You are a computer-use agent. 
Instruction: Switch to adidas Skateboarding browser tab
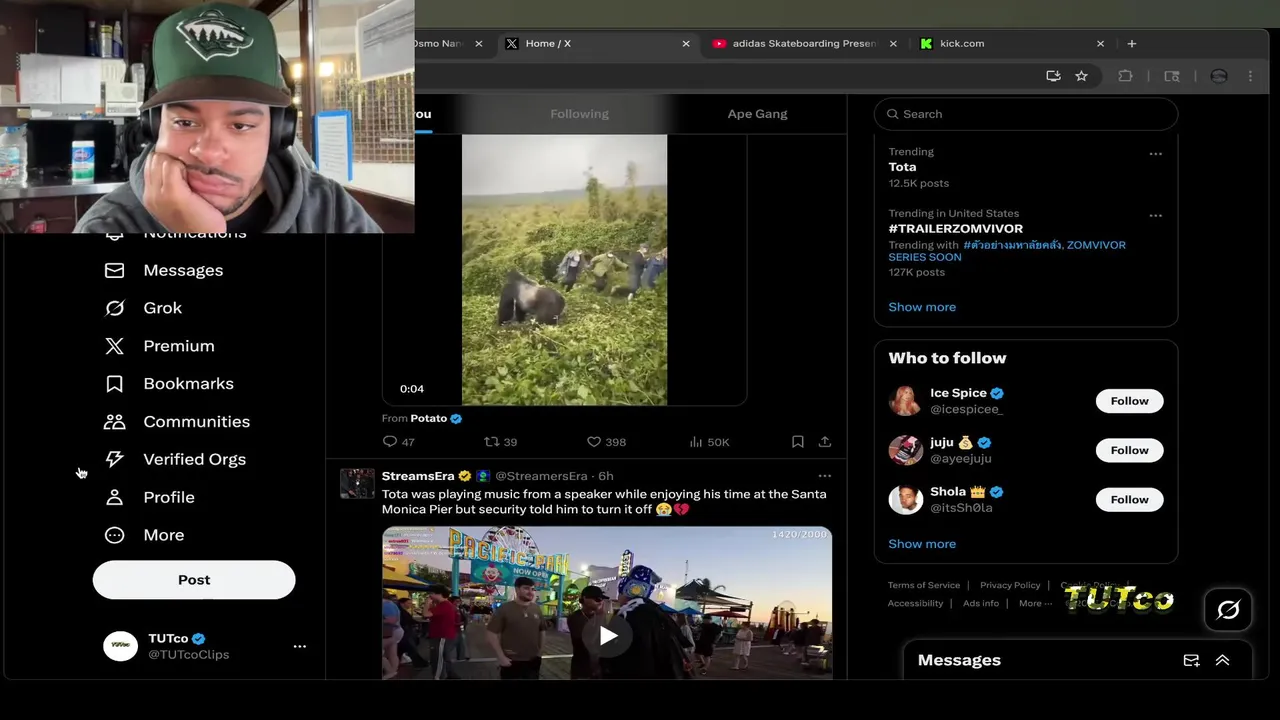pyautogui.click(x=804, y=43)
